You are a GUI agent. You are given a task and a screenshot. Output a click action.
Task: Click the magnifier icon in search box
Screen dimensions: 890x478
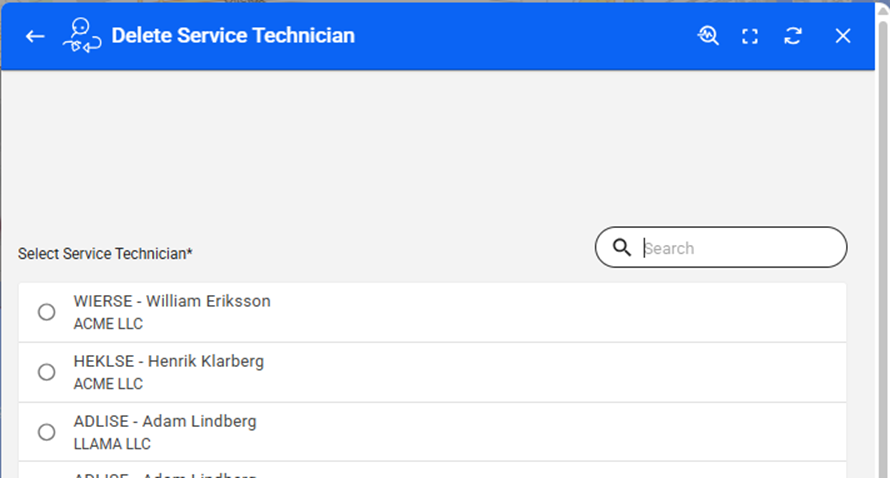[x=621, y=248]
